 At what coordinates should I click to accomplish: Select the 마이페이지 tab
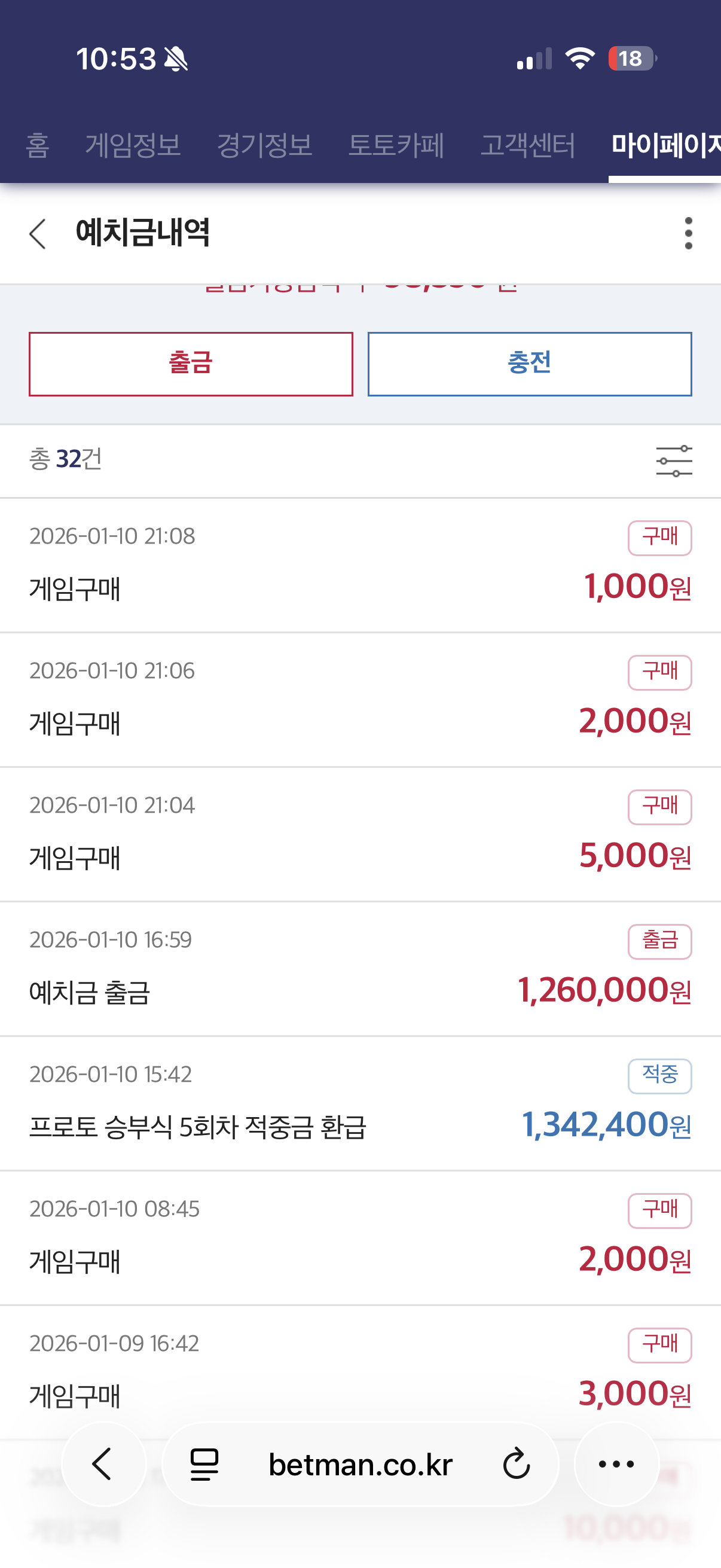pyautogui.click(x=665, y=145)
